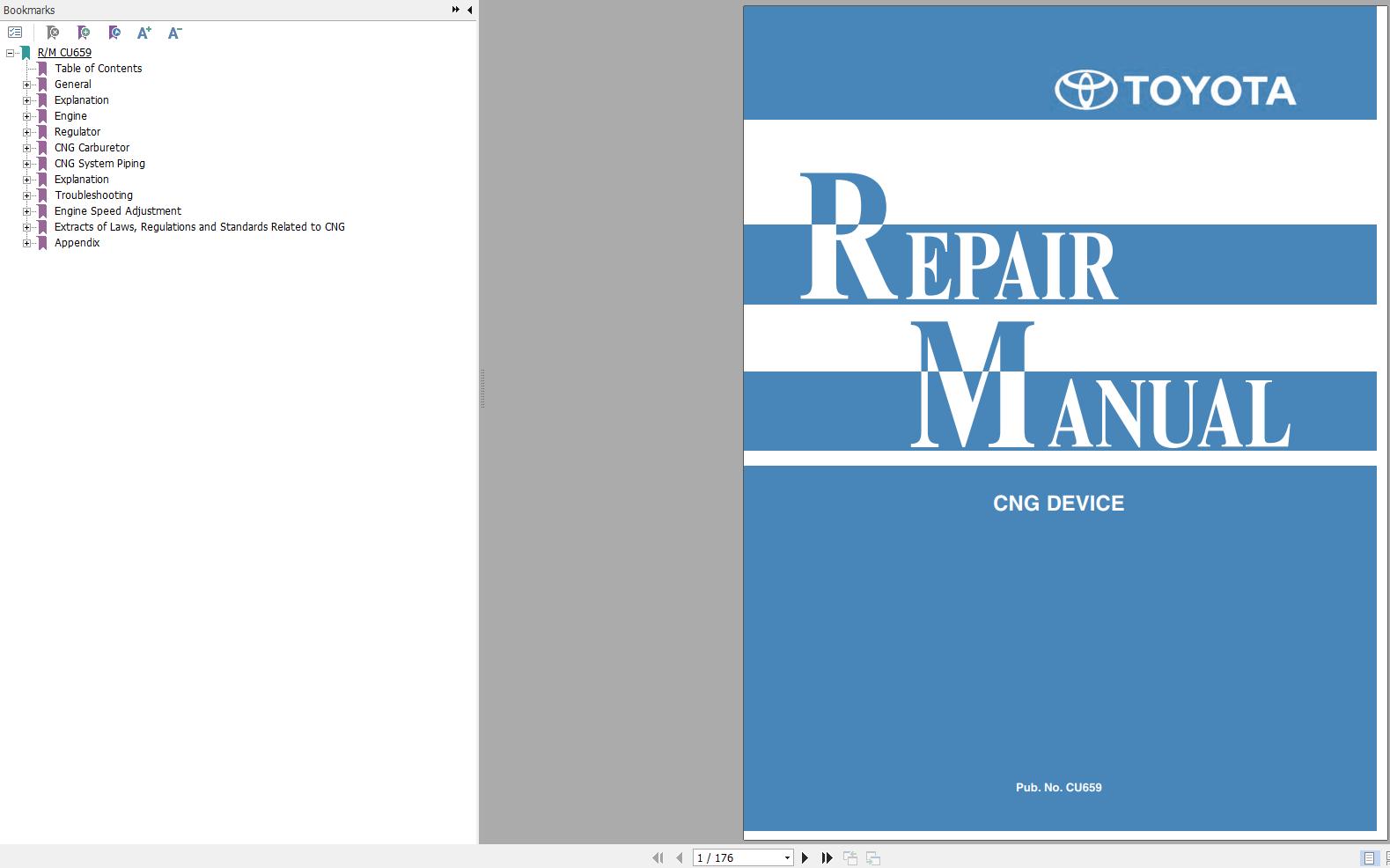Open the Table of Contents bookmark

pos(99,69)
